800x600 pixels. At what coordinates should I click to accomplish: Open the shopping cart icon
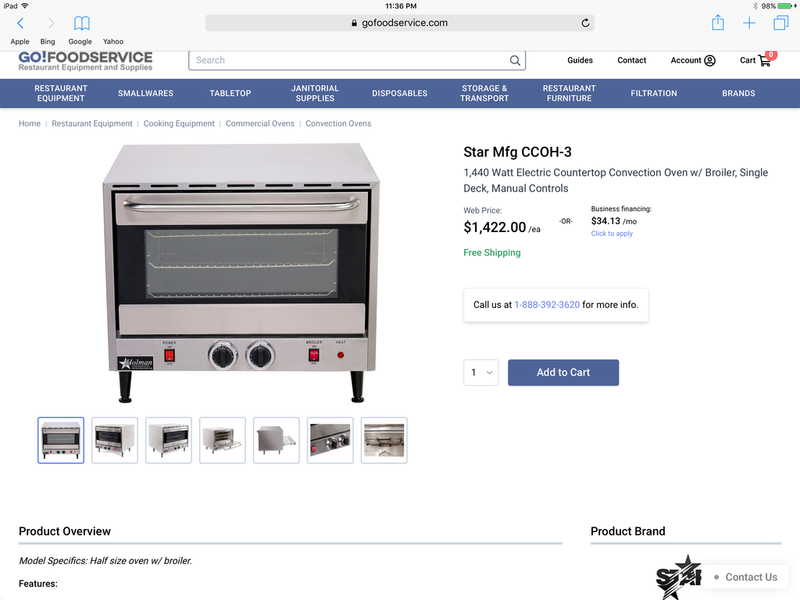(x=764, y=61)
